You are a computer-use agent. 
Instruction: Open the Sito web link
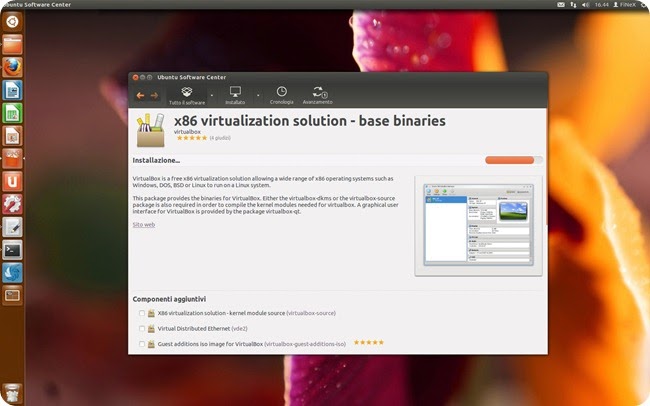click(x=144, y=225)
